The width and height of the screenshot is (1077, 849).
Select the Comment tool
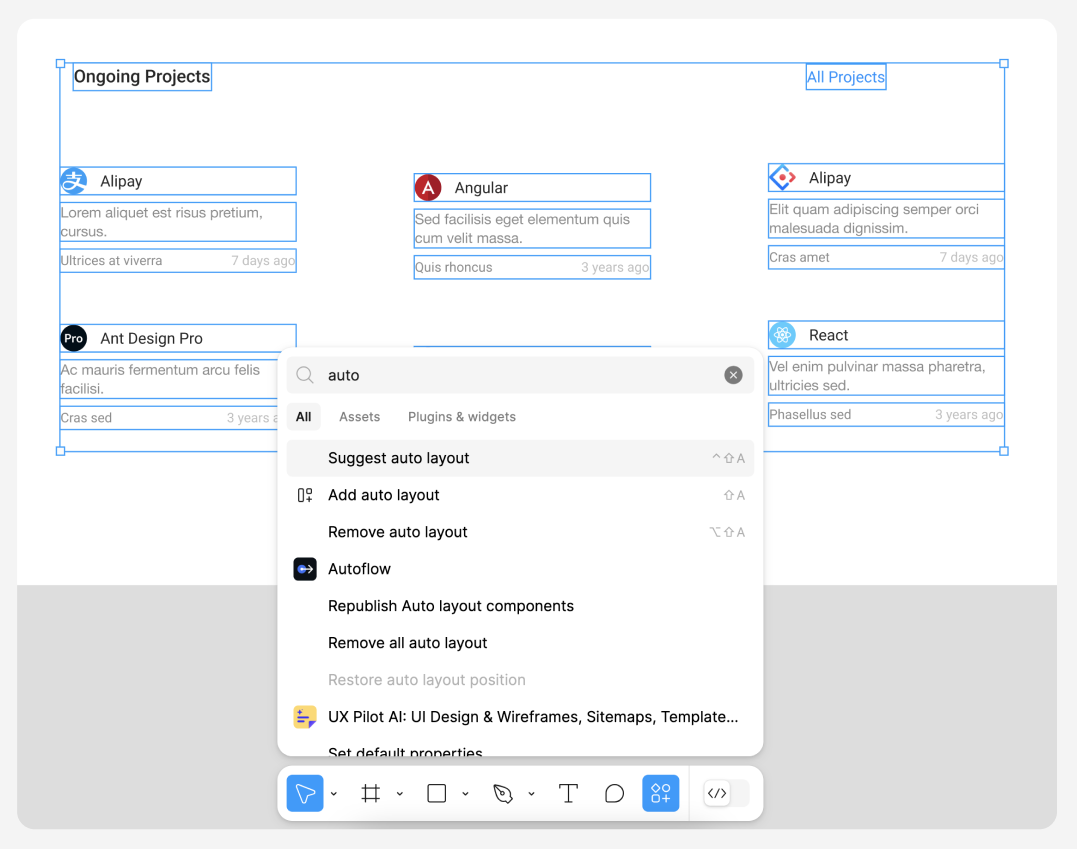tap(614, 793)
